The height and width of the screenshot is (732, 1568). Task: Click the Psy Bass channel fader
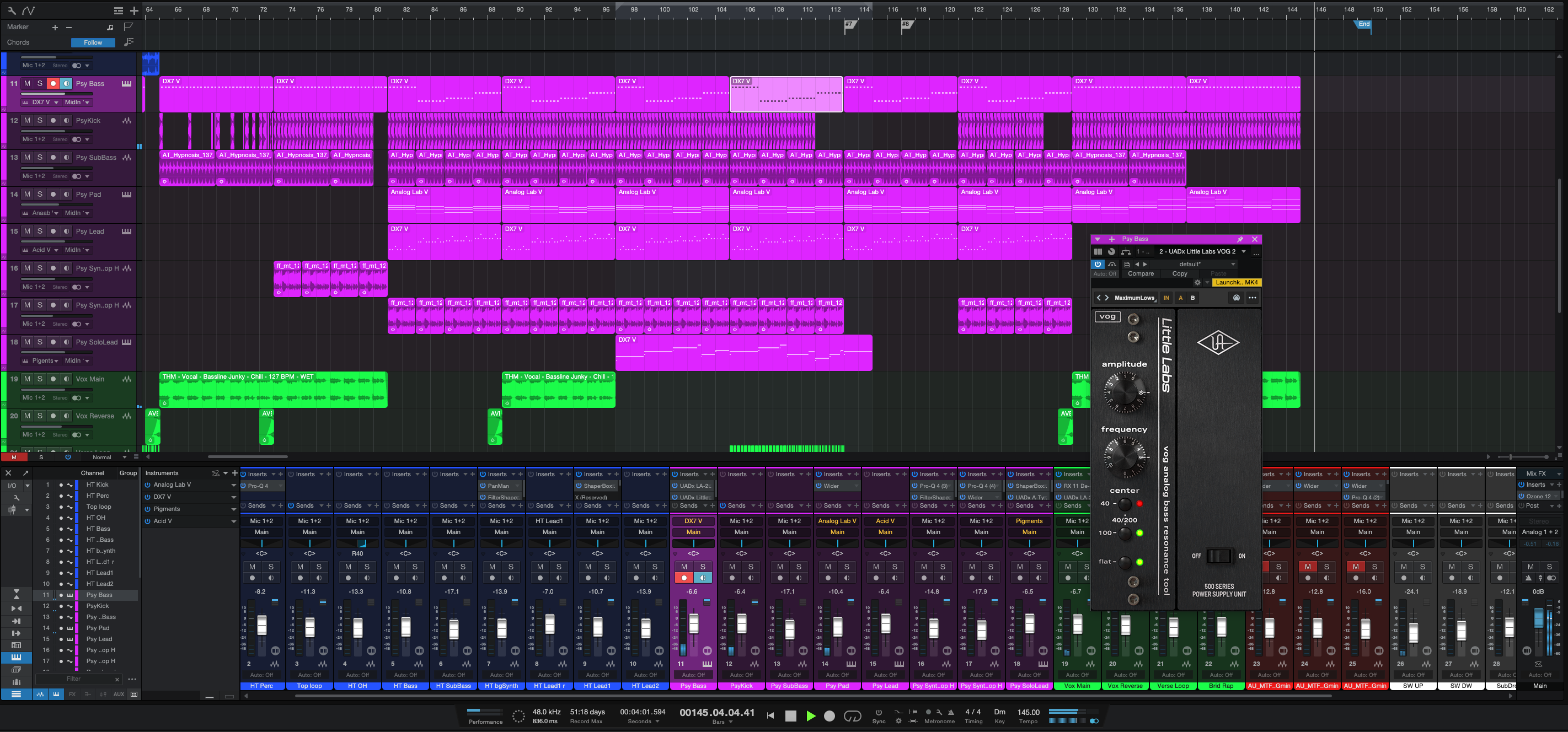click(x=693, y=624)
